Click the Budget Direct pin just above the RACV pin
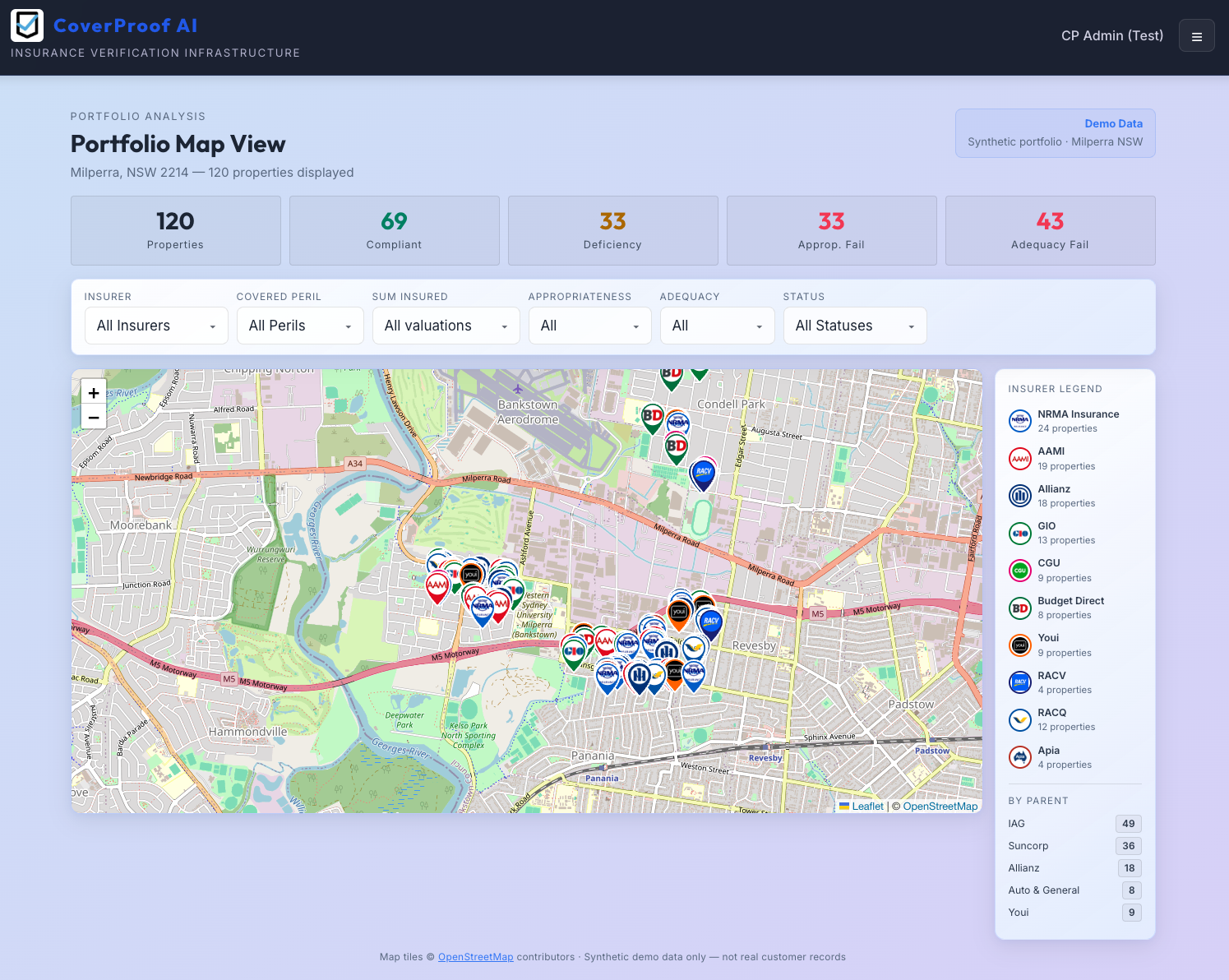Image resolution: width=1229 pixels, height=980 pixels. click(x=676, y=448)
